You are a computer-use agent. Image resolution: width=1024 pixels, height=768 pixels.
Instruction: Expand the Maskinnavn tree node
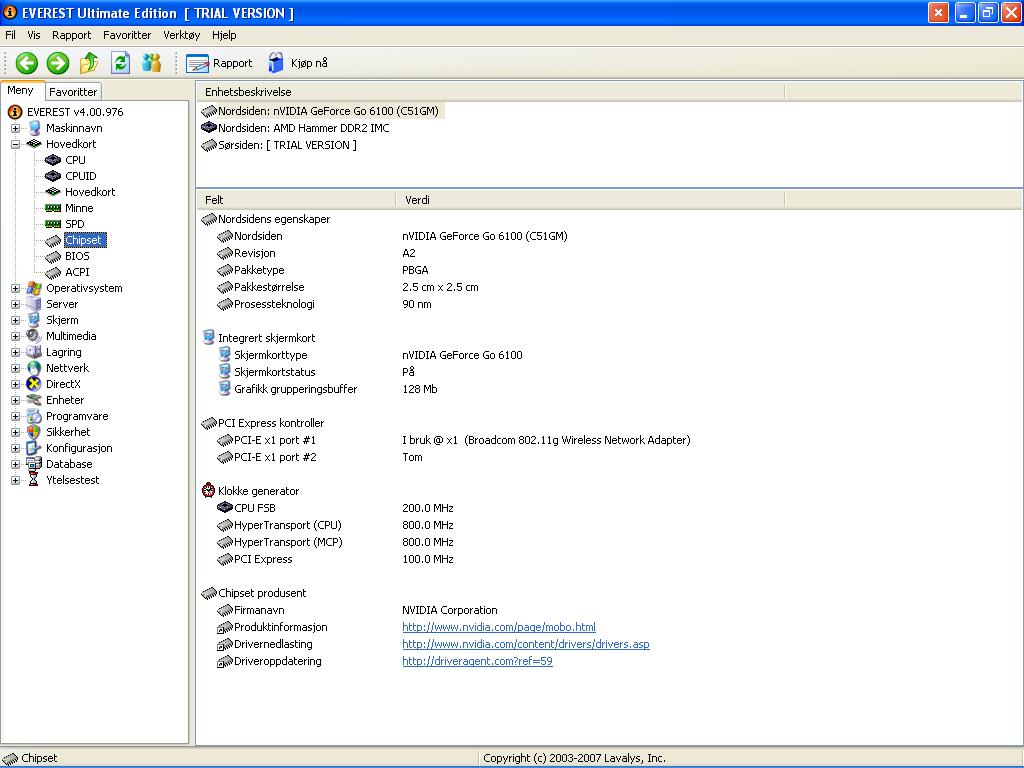point(15,128)
